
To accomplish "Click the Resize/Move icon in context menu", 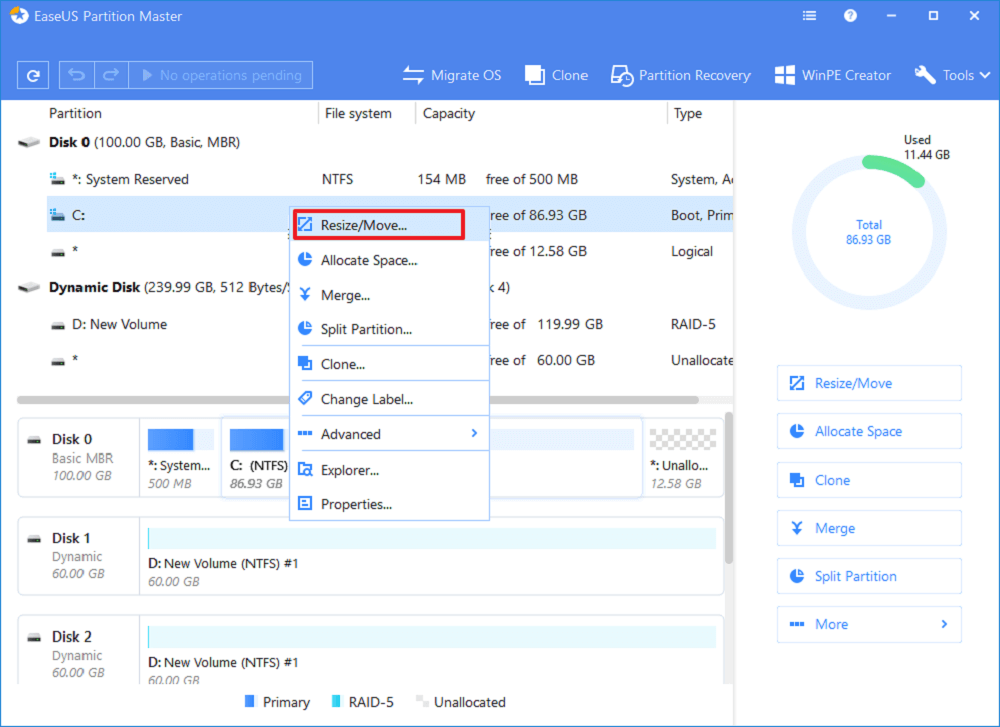I will tap(305, 224).
